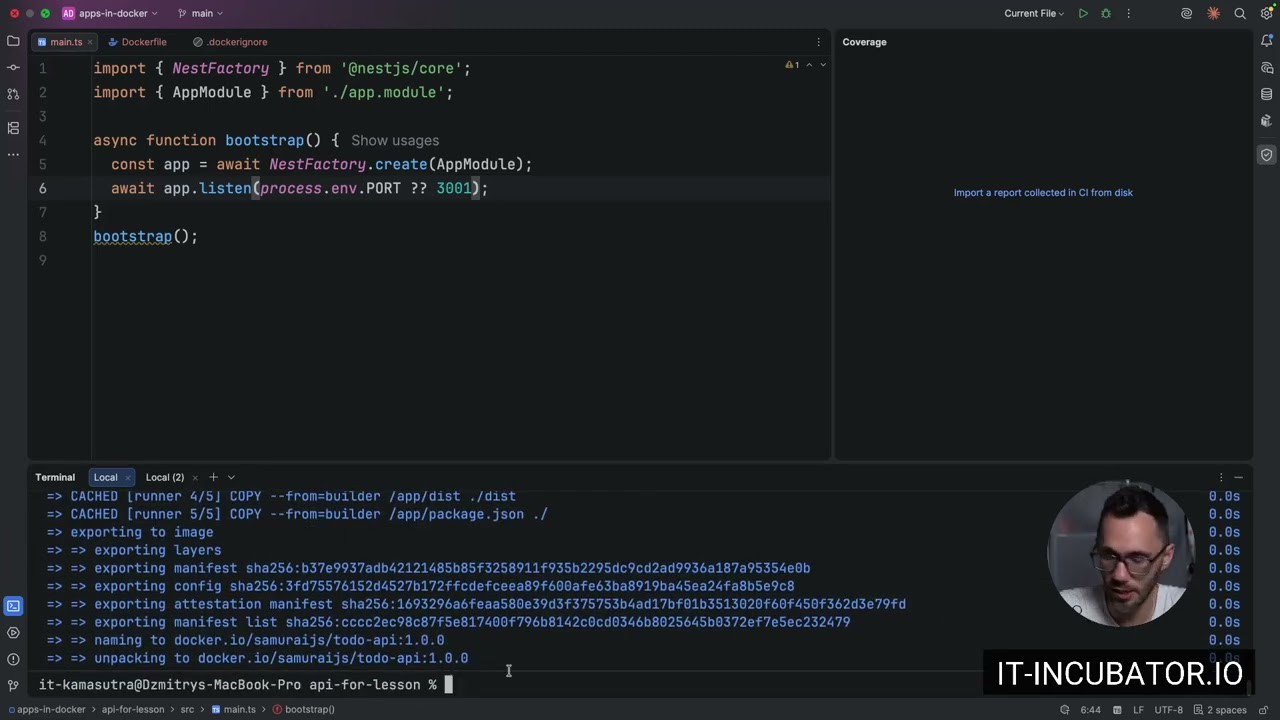Open the Structure tool window icon
The width and height of the screenshot is (1280, 720).
coord(13,128)
